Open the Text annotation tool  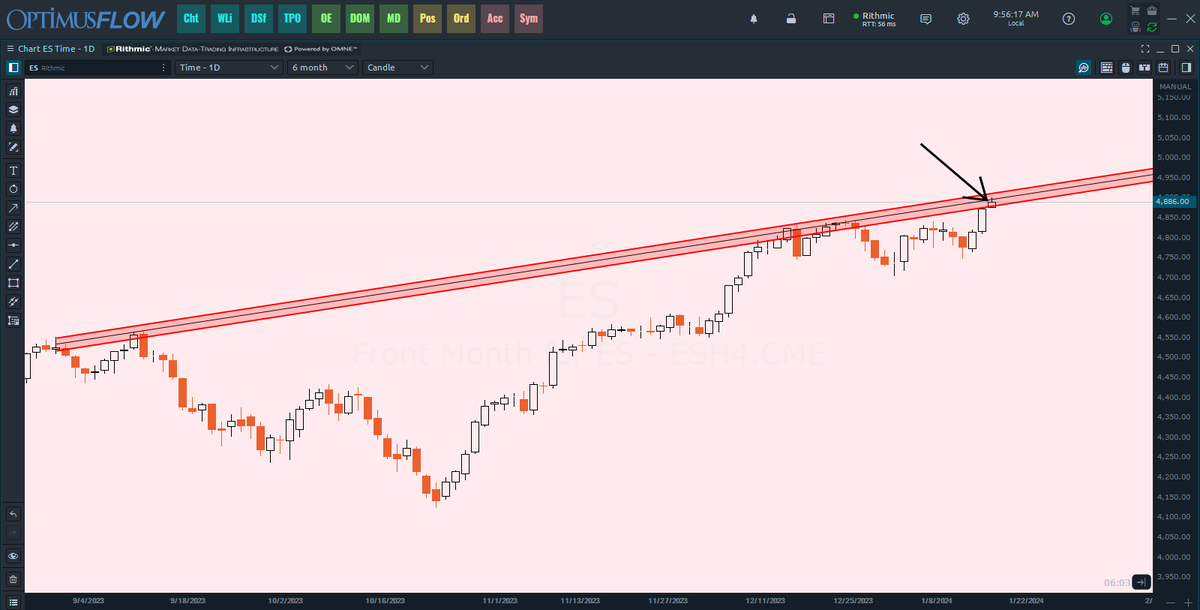point(12,170)
